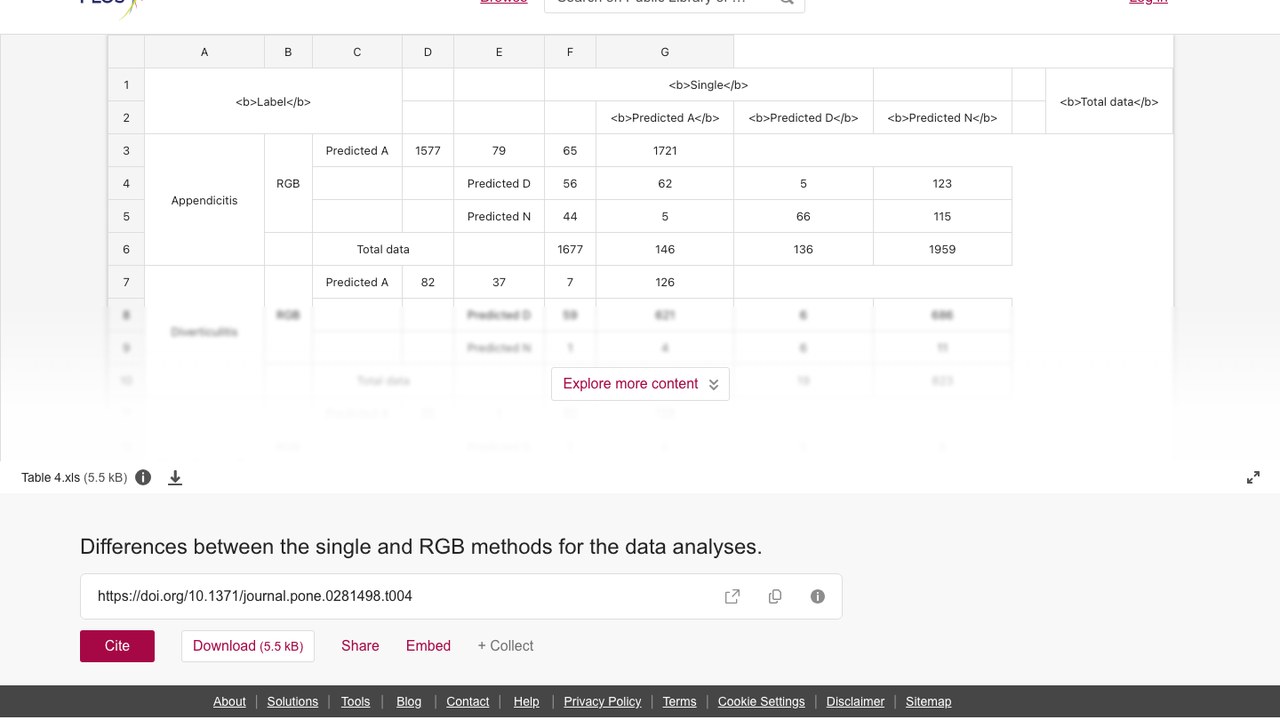Click the cell containing 1677

tap(570, 249)
